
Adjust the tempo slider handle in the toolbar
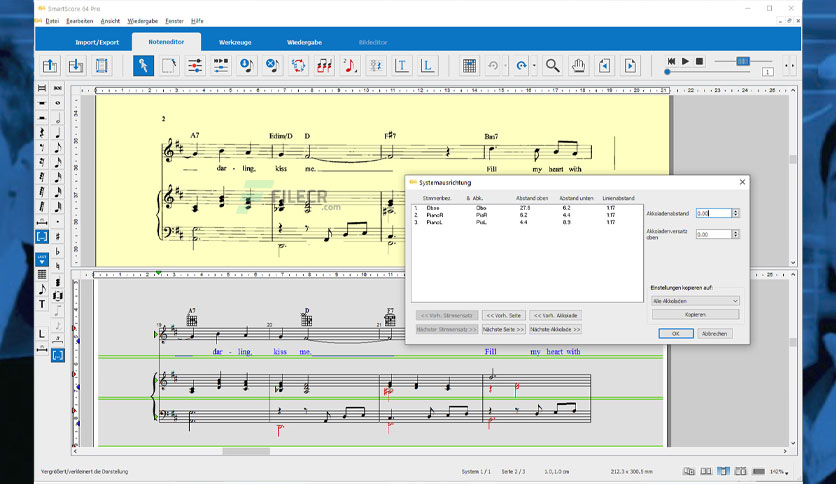(743, 61)
